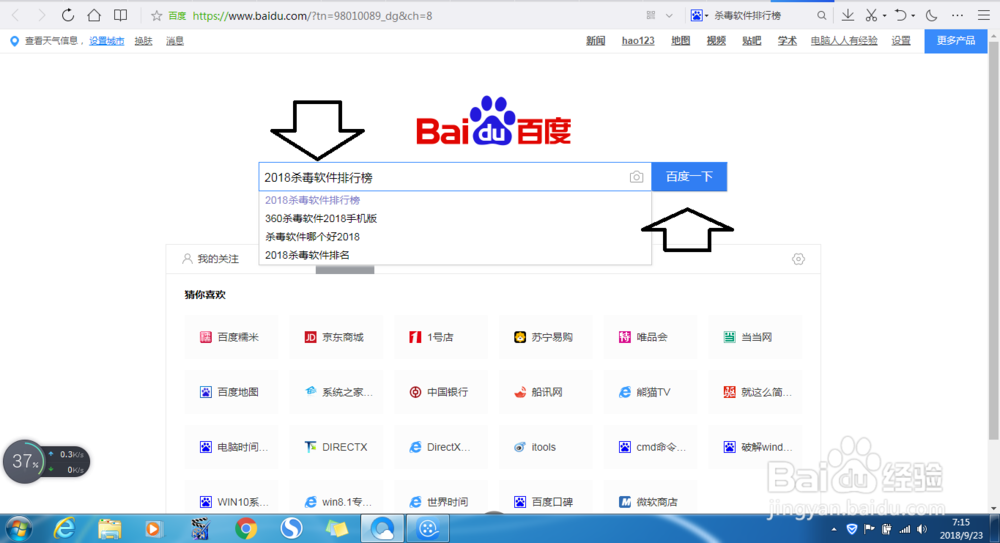Click the 设置城市 link
The width and height of the screenshot is (1000, 543).
[x=107, y=41]
